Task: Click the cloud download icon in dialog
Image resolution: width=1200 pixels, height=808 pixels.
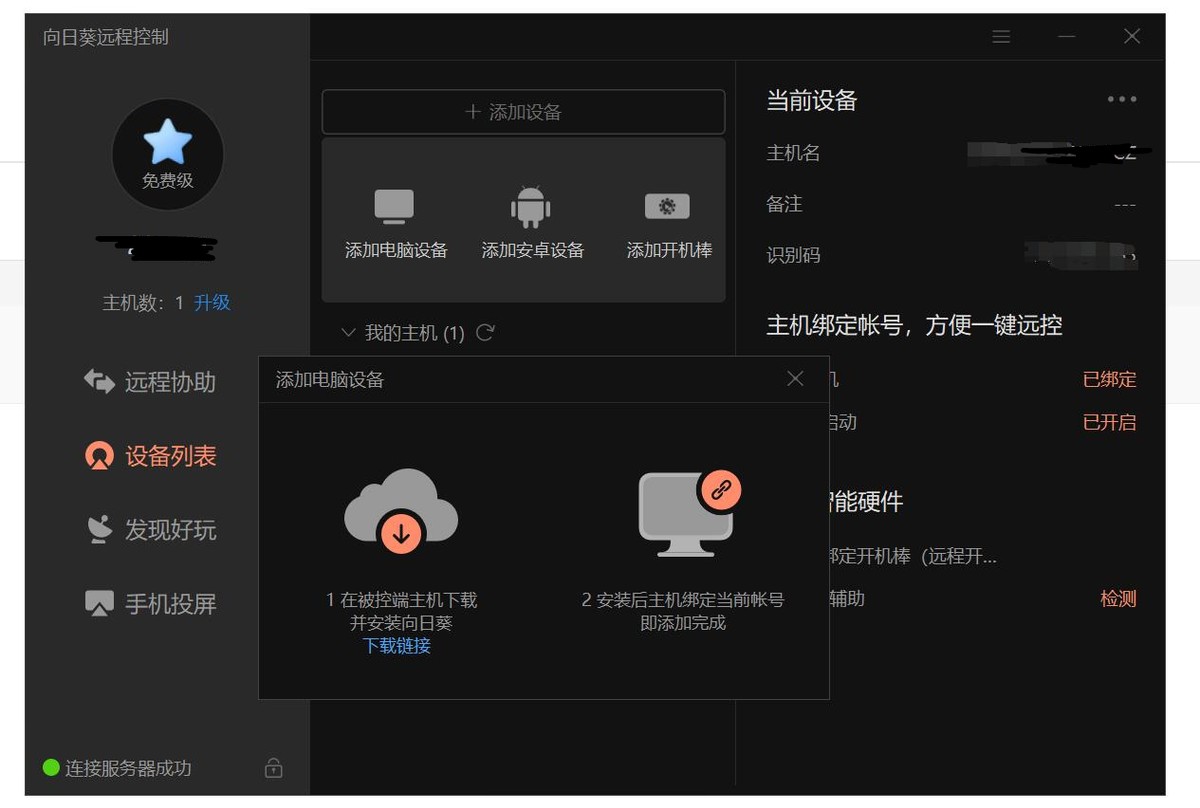Action: tap(401, 511)
